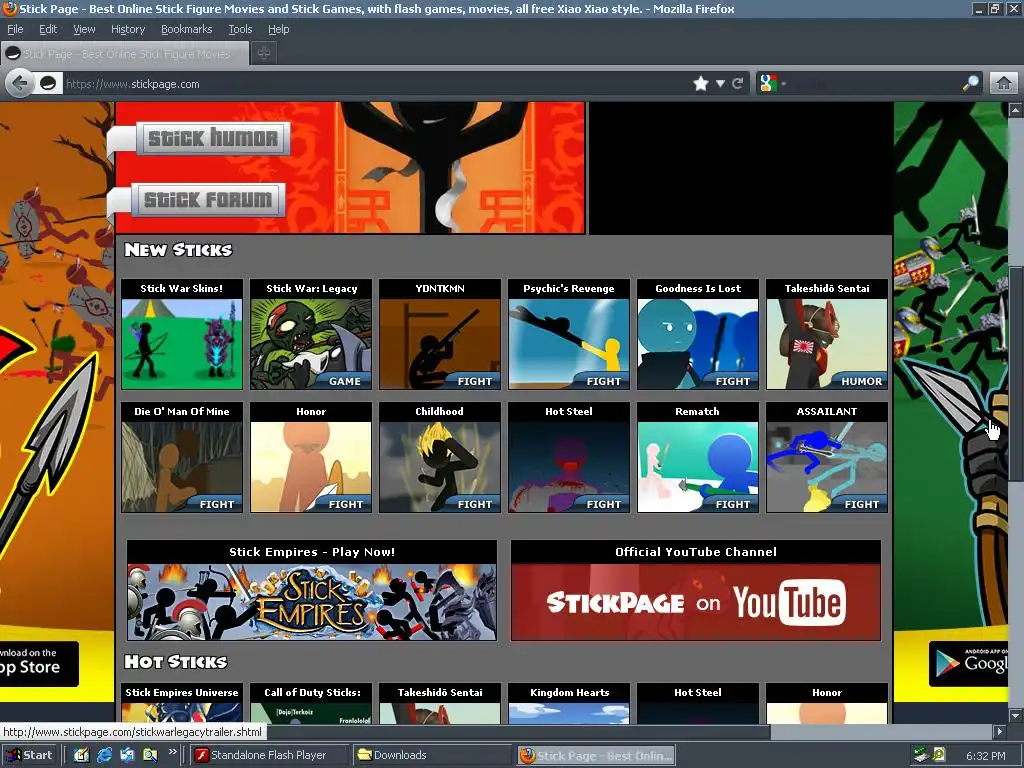Open Call of Duty Sticks in Hot Sticks
The width and height of the screenshot is (1024, 768).
(311, 703)
